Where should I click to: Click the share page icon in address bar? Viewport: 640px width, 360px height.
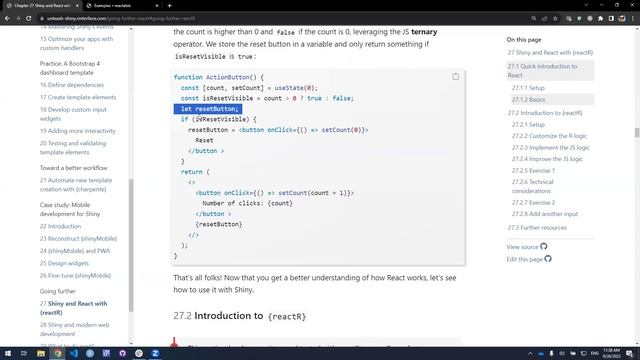(544, 18)
